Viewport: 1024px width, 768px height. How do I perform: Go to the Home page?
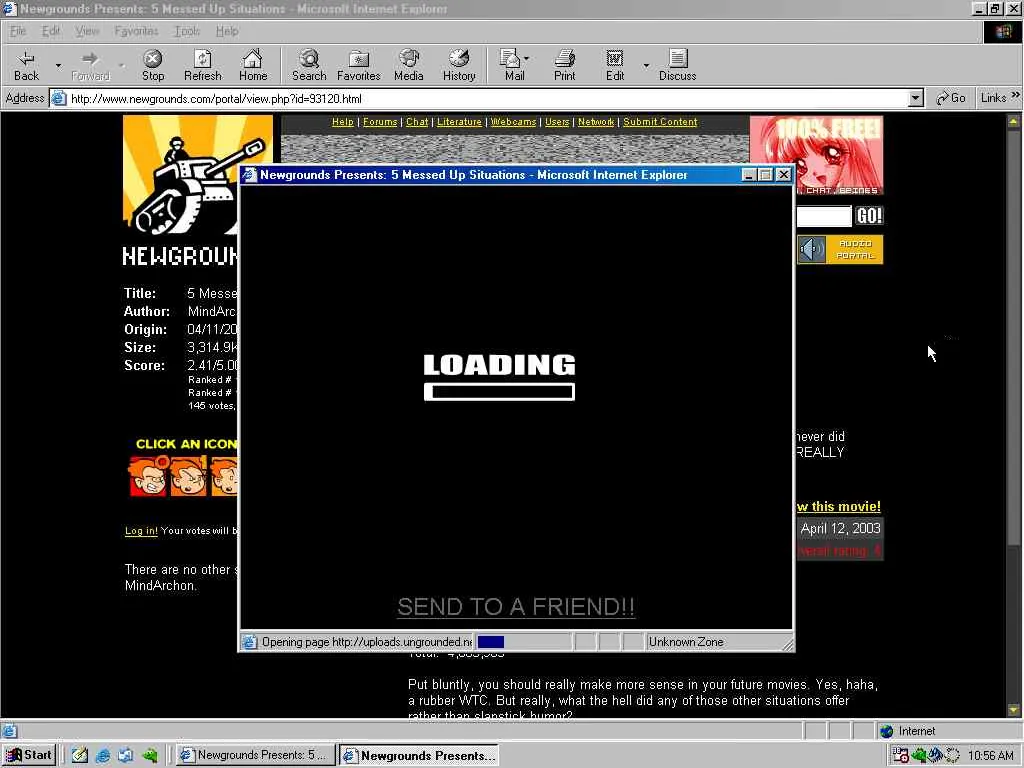(x=253, y=65)
